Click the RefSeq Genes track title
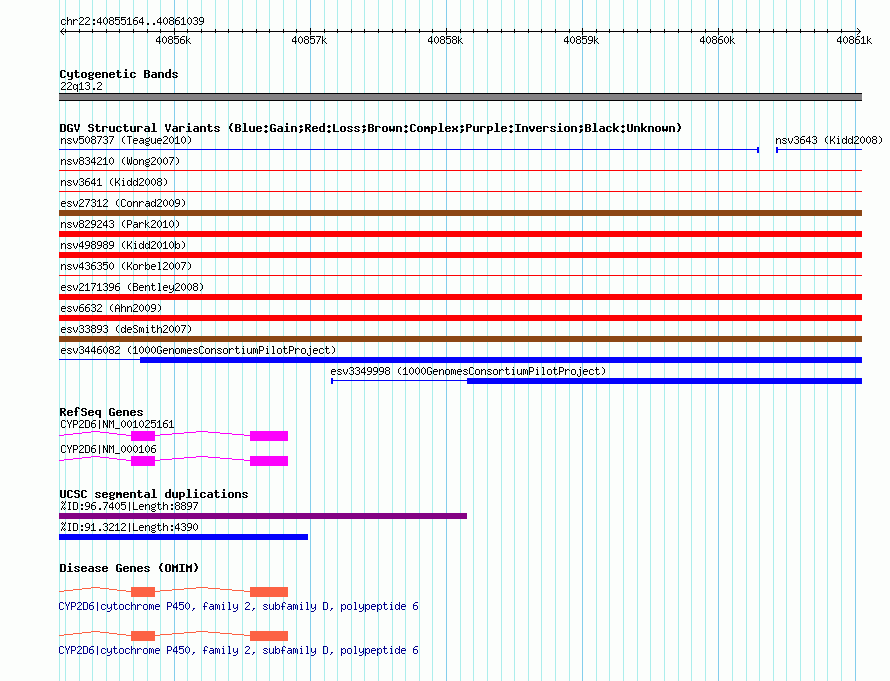890x681 pixels. (102, 412)
